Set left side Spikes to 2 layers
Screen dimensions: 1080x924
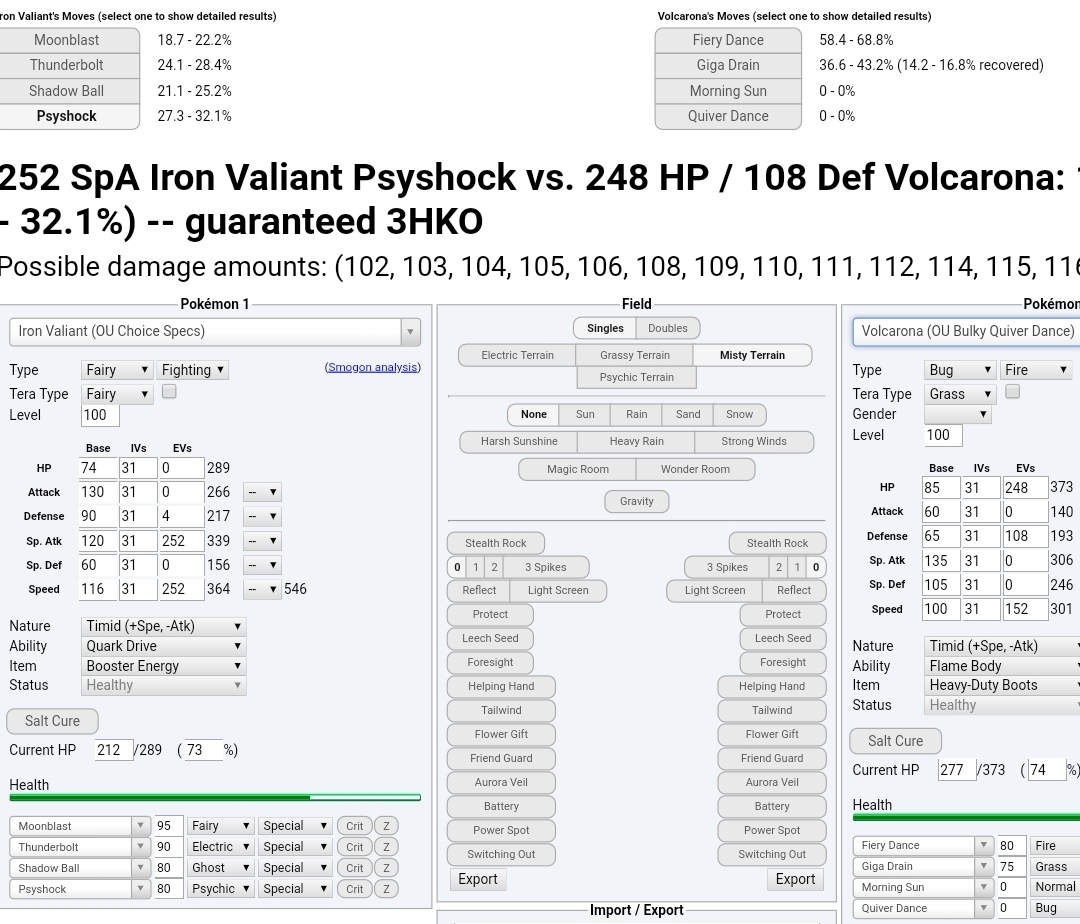point(494,567)
